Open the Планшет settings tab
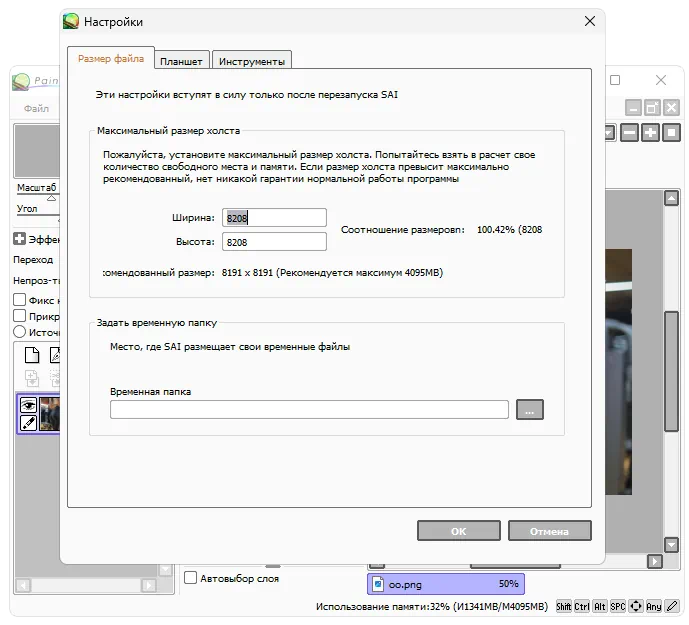Image resolution: width=689 pixels, height=625 pixels. point(181,61)
